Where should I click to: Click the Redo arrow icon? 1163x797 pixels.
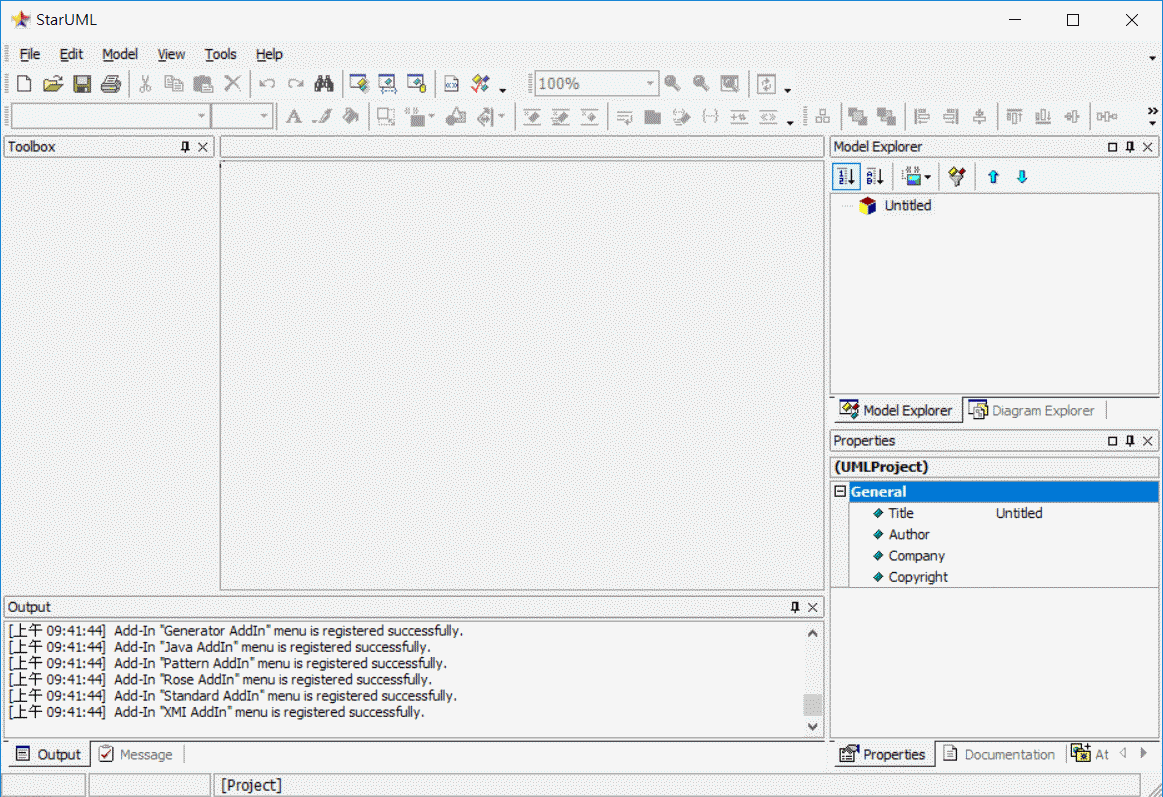295,84
